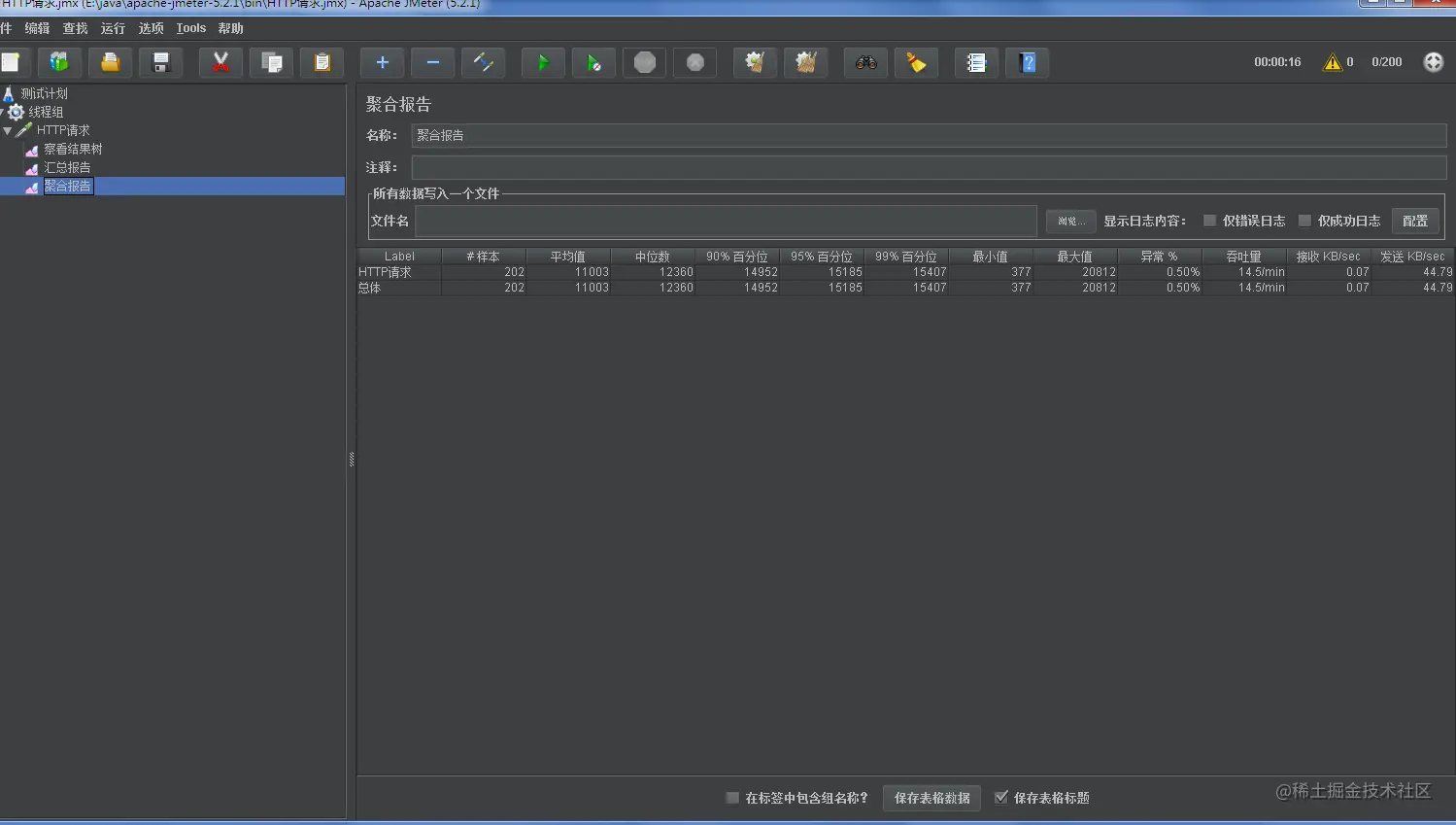
Task: Click the yellow warning log indicator
Action: click(x=1332, y=62)
